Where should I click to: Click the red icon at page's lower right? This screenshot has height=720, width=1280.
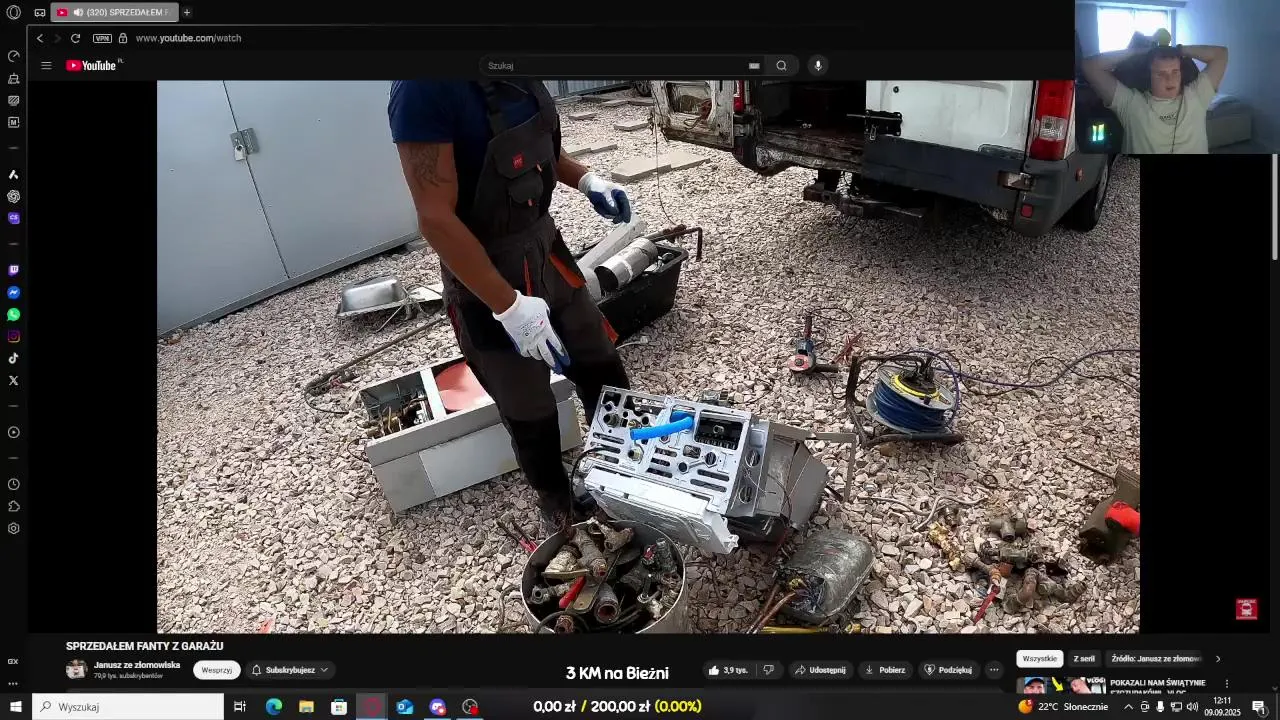pyautogui.click(x=1246, y=609)
